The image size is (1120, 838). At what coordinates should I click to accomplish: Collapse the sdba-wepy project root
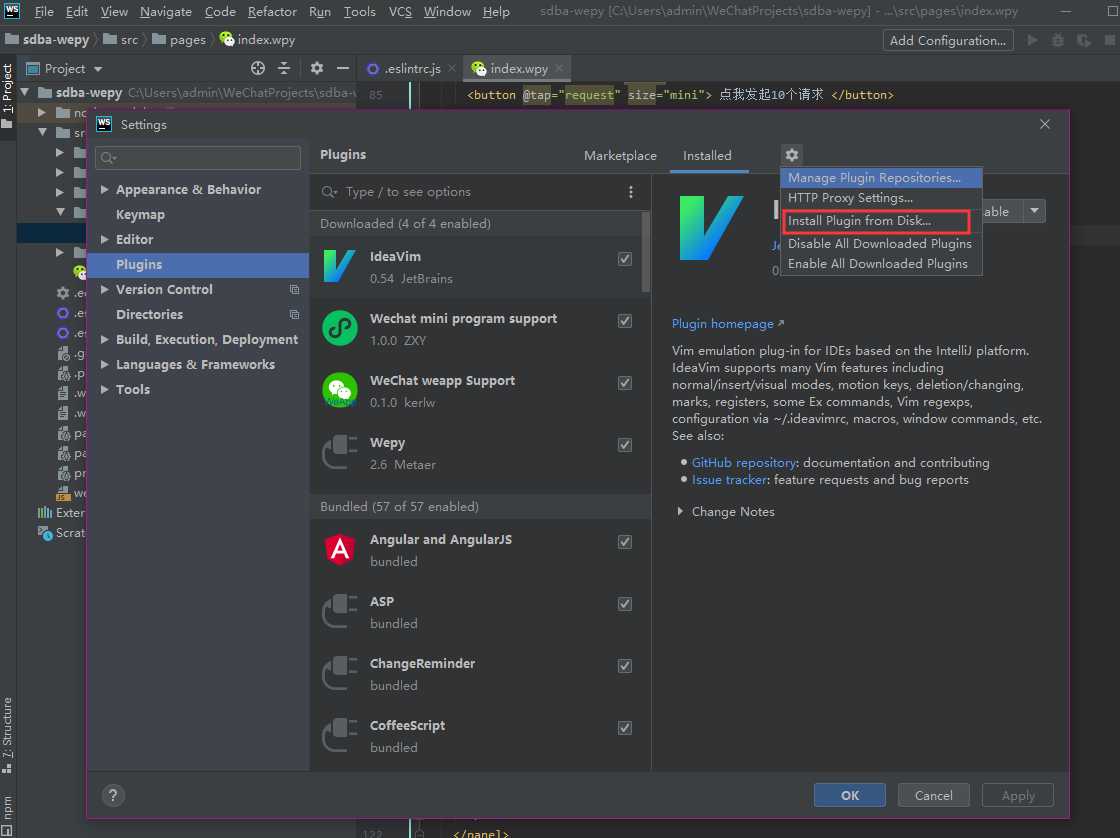coord(25,92)
